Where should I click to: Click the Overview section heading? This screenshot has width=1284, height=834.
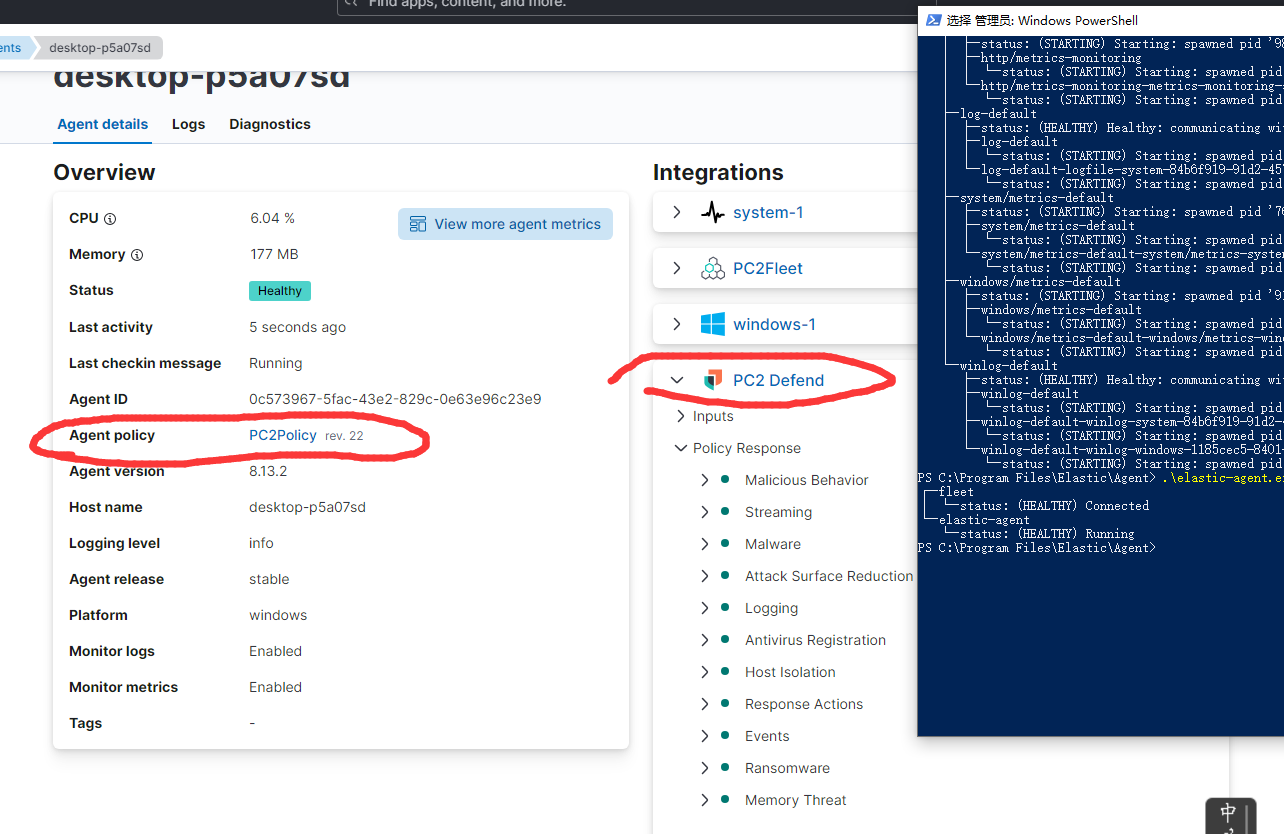click(x=104, y=172)
